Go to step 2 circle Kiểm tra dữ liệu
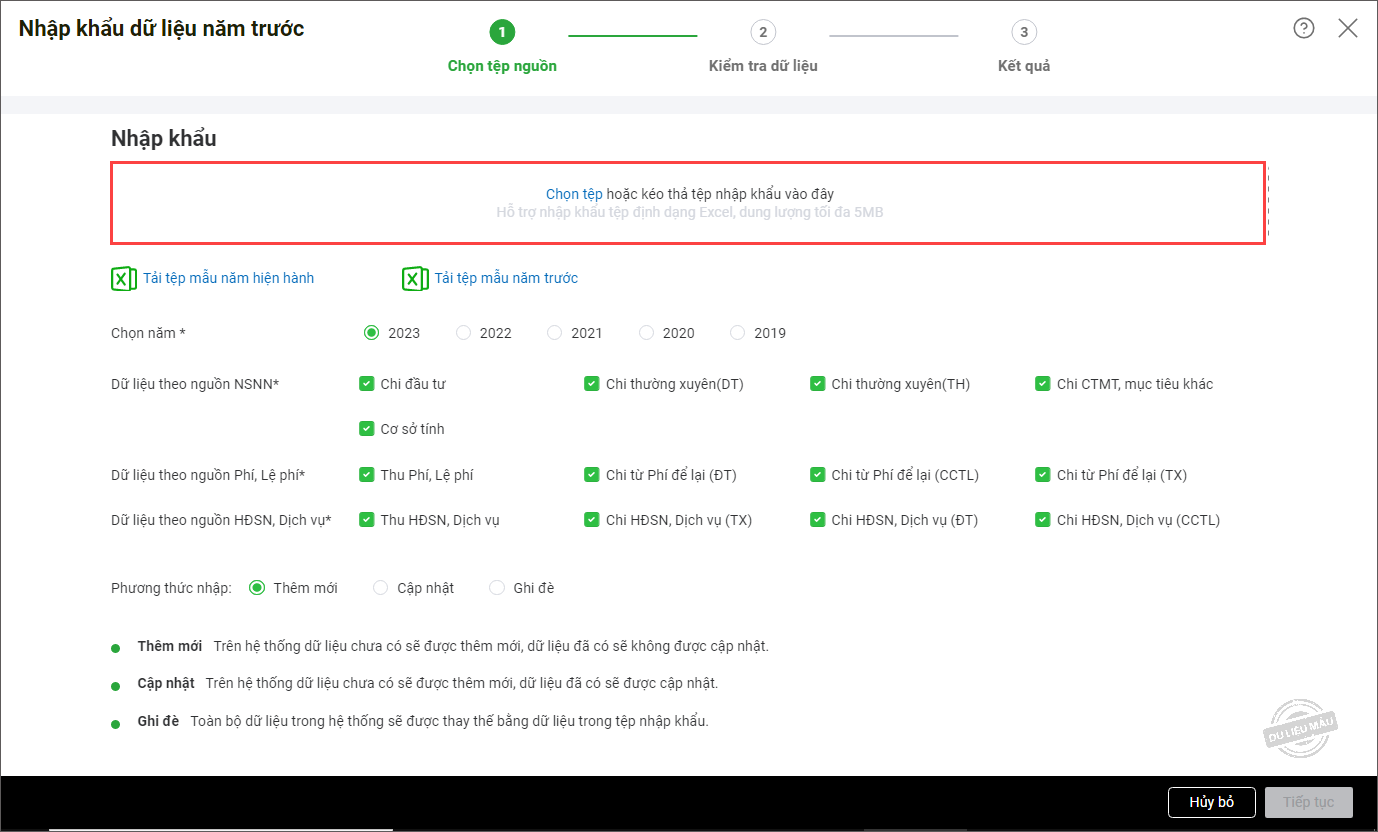1378x832 pixels. click(x=763, y=33)
